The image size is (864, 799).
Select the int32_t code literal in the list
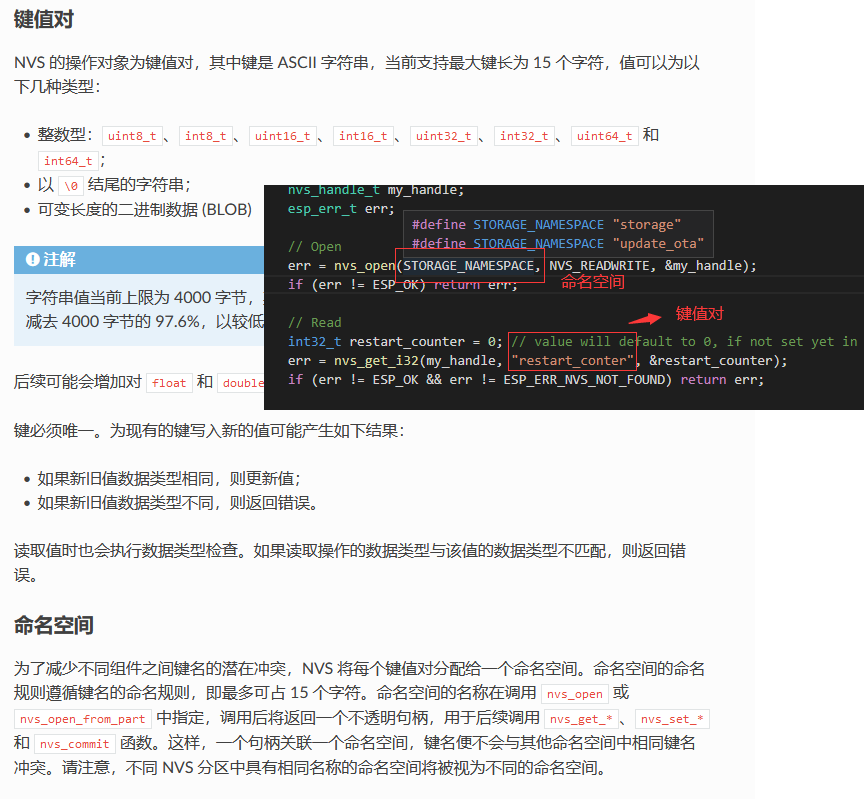click(524, 136)
